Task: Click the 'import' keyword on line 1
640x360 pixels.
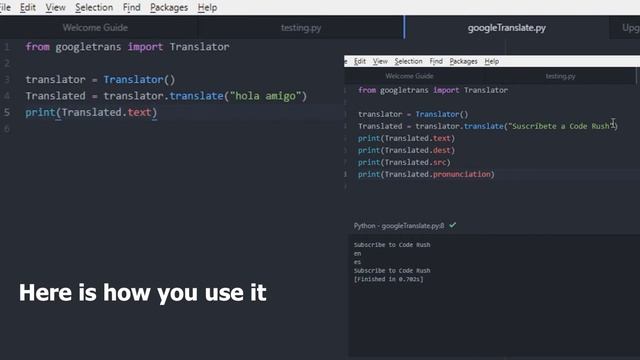Action: [145, 47]
